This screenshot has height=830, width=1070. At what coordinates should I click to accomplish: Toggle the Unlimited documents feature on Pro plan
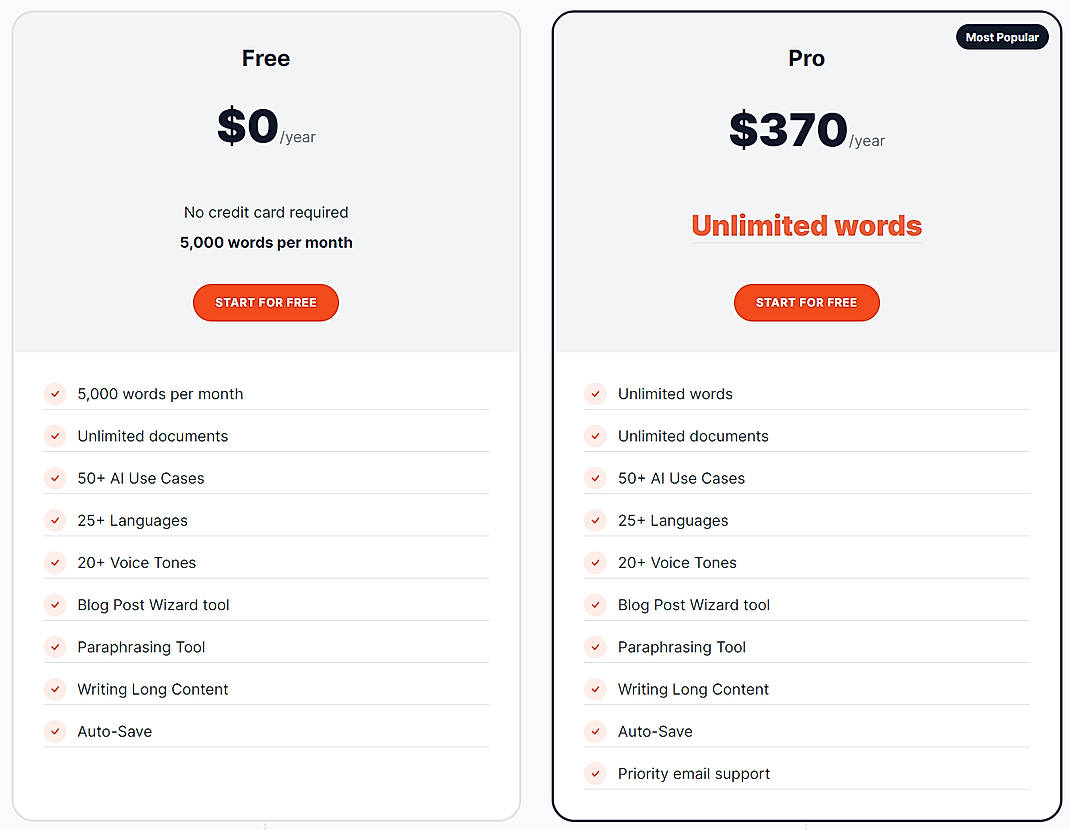tap(596, 436)
